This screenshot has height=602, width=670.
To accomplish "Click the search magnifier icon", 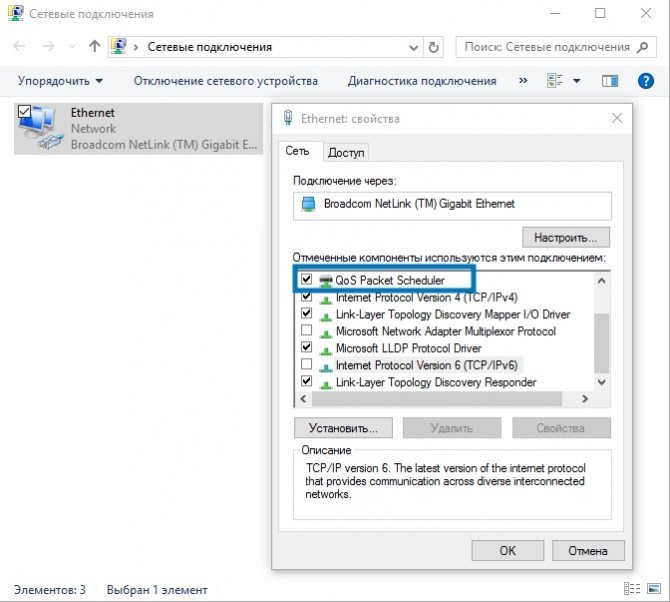I will (643, 47).
